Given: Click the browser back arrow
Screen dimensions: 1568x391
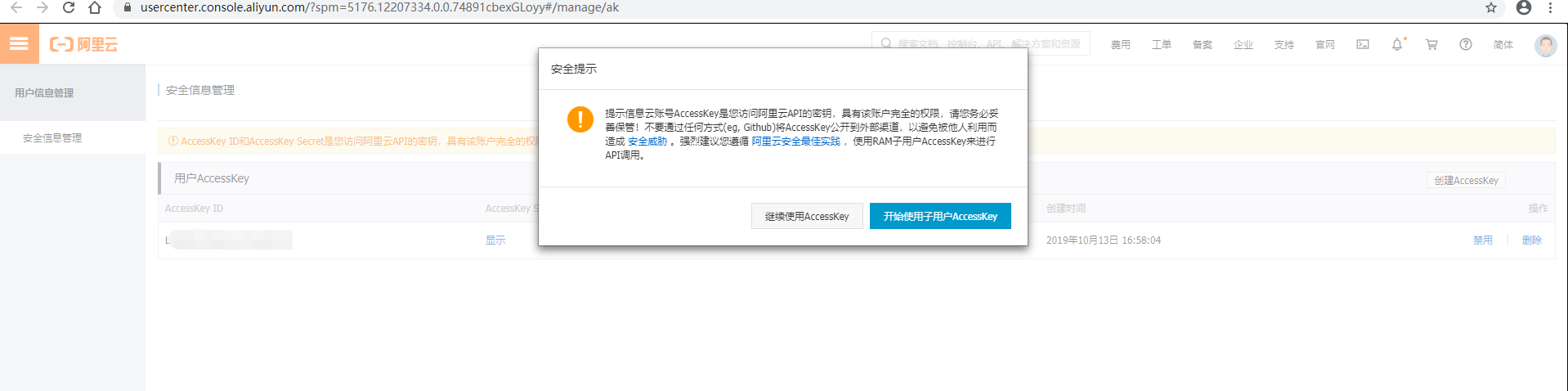Looking at the screenshot, I should 16,7.
